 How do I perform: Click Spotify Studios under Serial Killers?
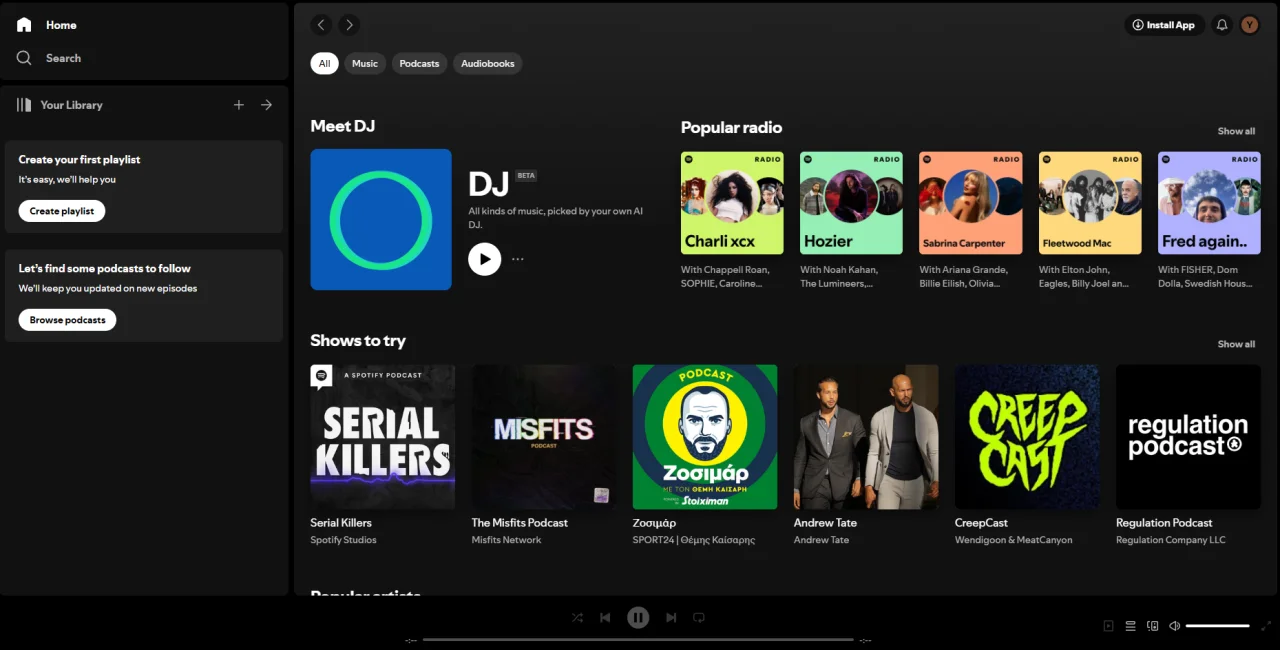coord(343,540)
